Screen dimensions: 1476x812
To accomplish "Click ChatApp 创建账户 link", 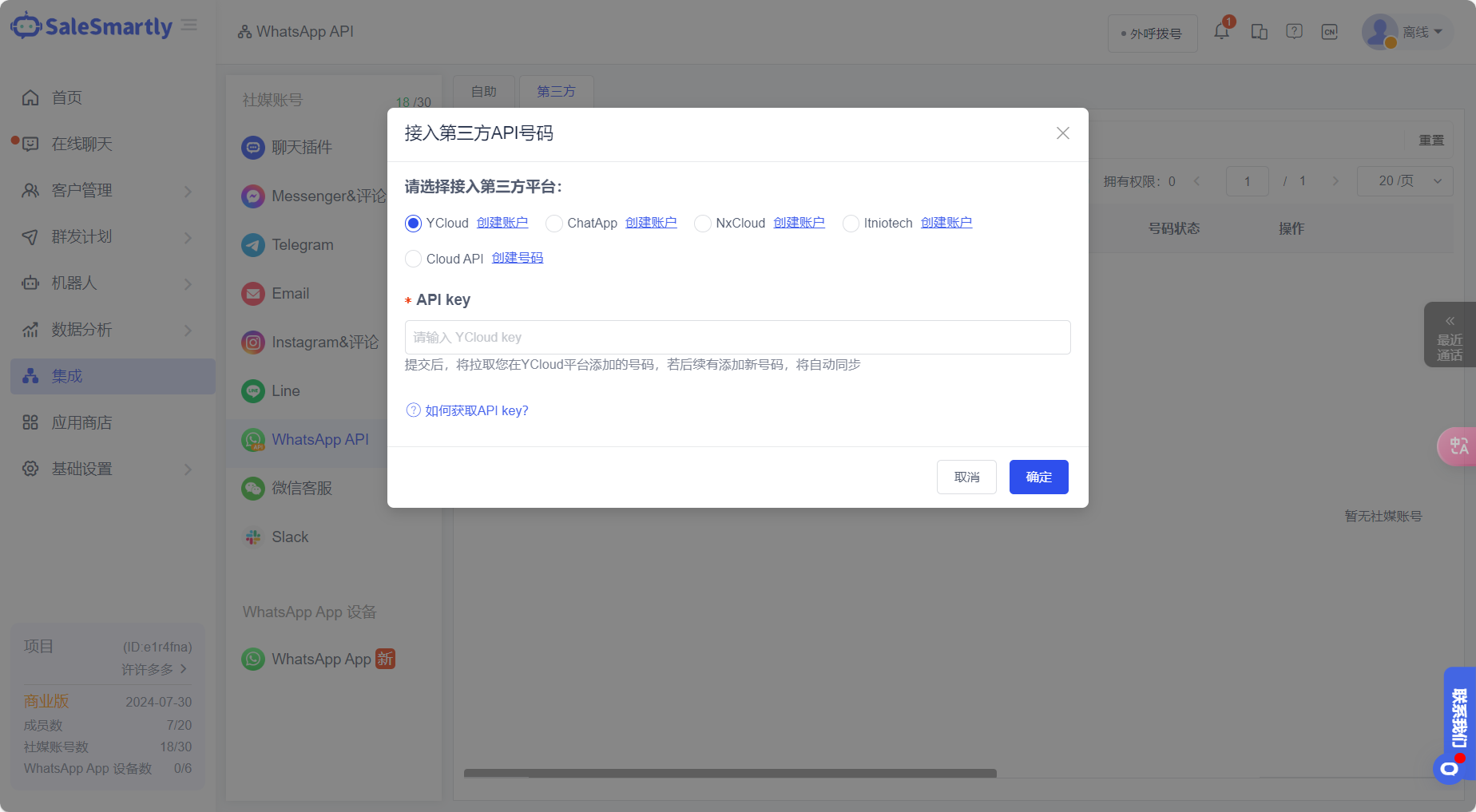I will pos(651,223).
